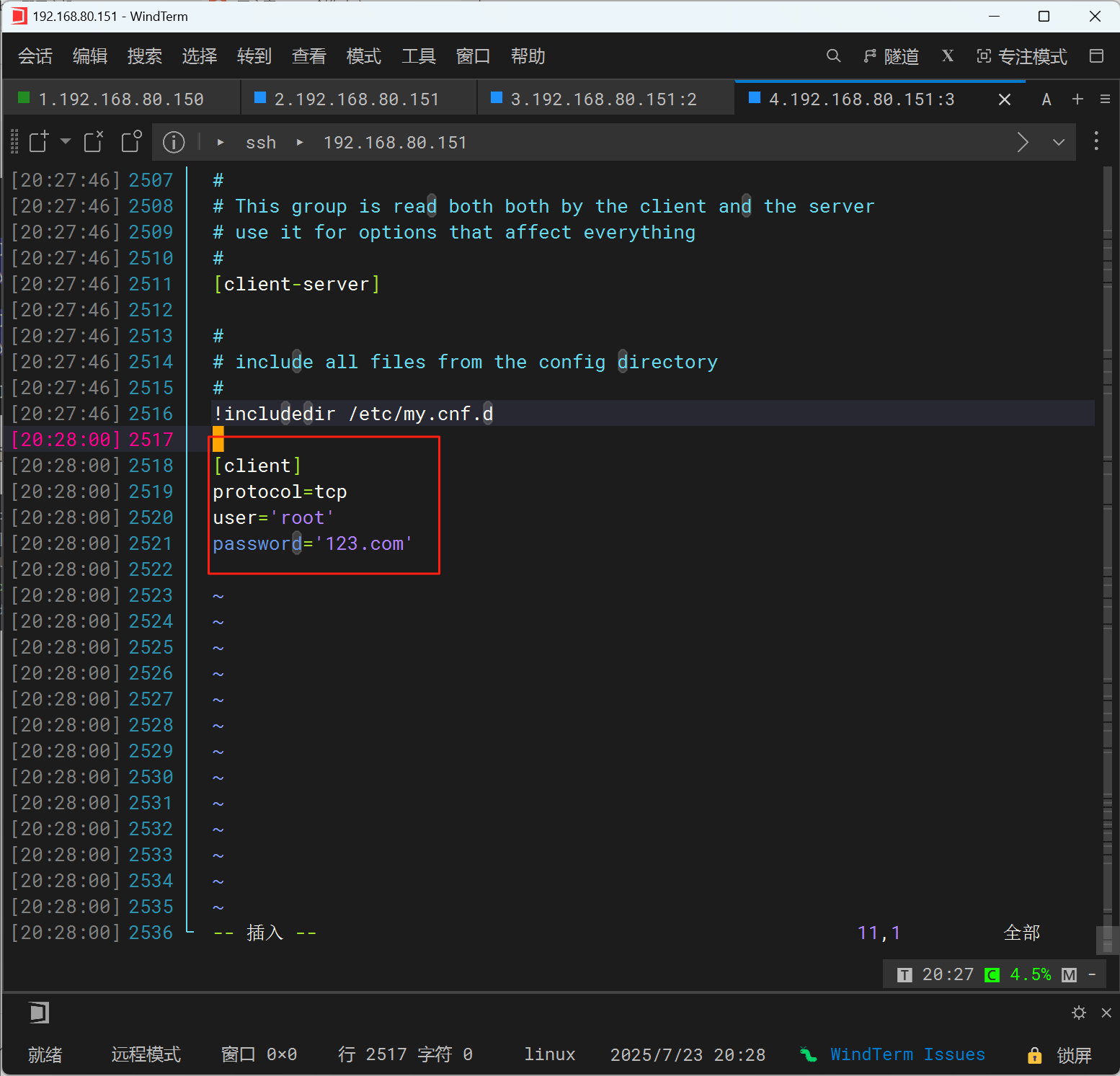Close the 4.192.168.80.151:3 tab
This screenshot has width=1120, height=1076.
pos(1005,99)
